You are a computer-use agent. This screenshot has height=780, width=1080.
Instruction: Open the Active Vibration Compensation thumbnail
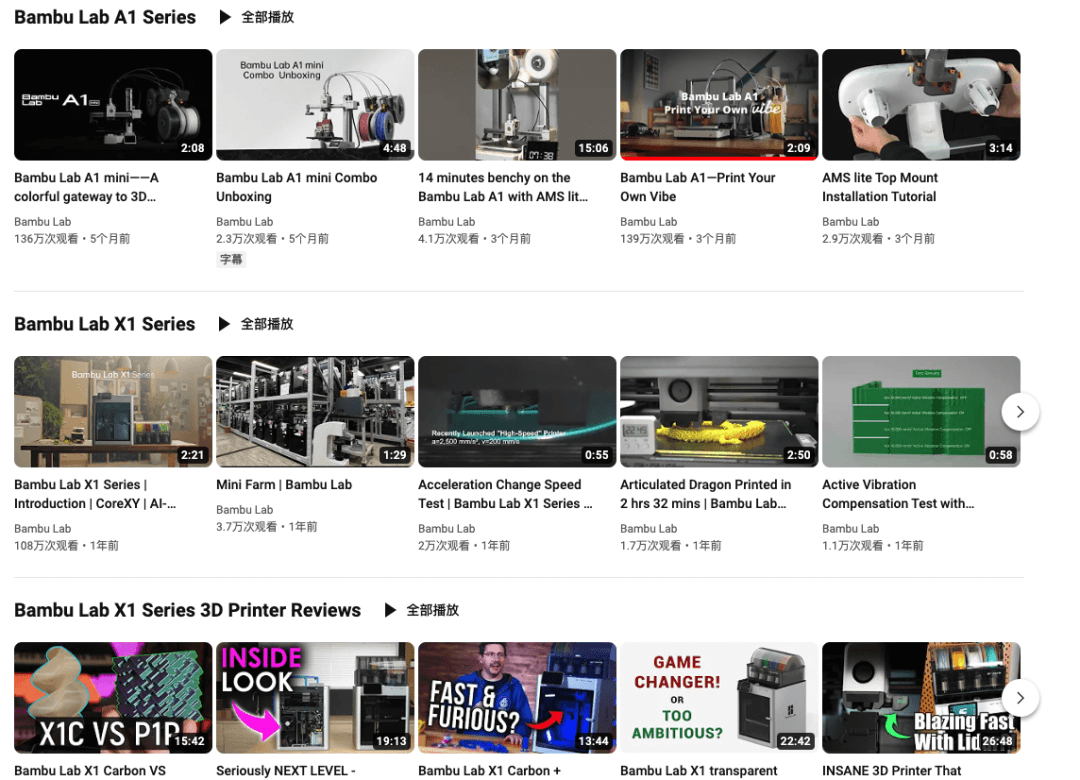tap(921, 411)
